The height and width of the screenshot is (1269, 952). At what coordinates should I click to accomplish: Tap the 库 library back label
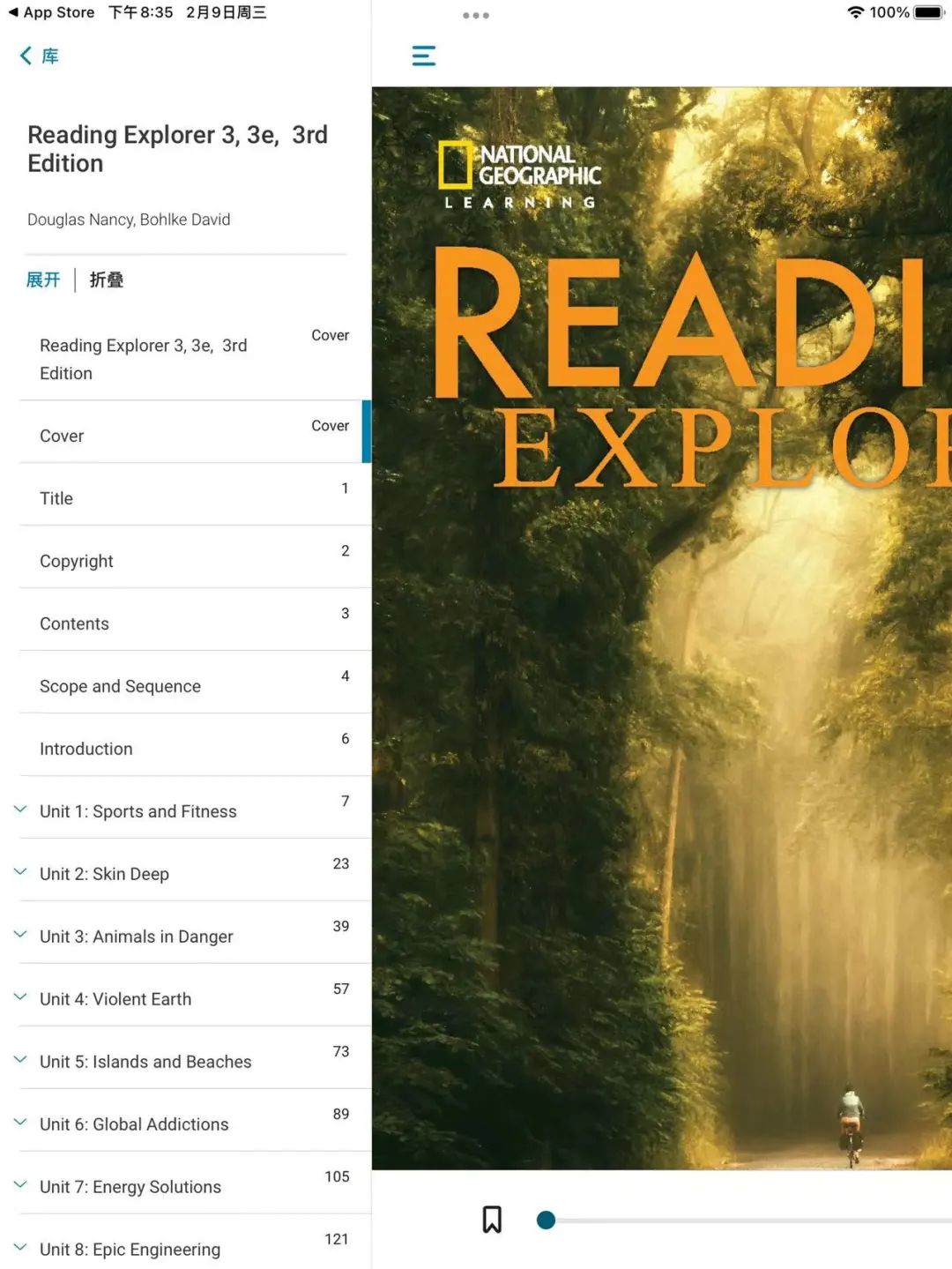(50, 56)
